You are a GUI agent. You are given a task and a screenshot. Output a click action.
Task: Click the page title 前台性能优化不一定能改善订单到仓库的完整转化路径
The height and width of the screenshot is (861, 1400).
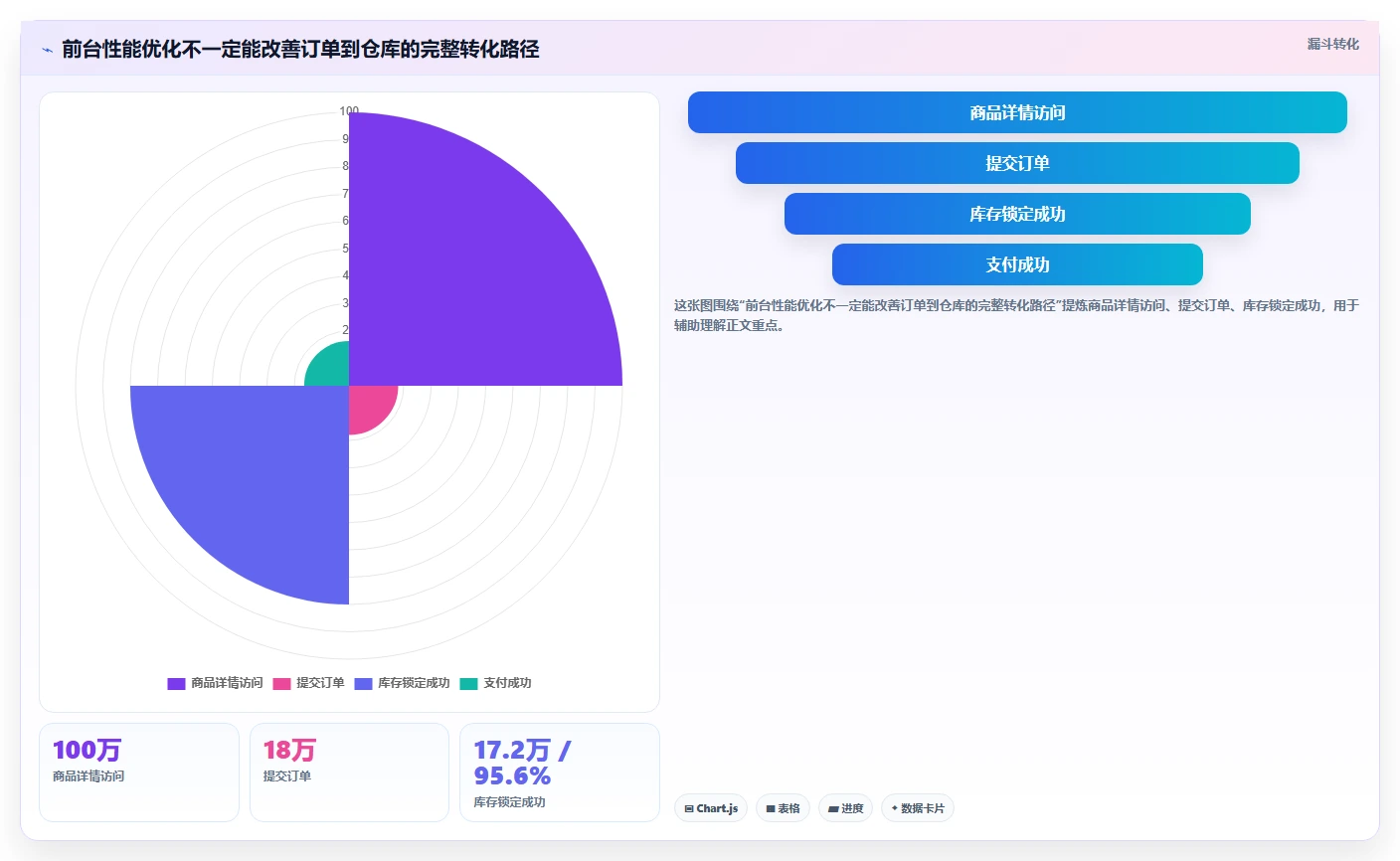click(300, 50)
